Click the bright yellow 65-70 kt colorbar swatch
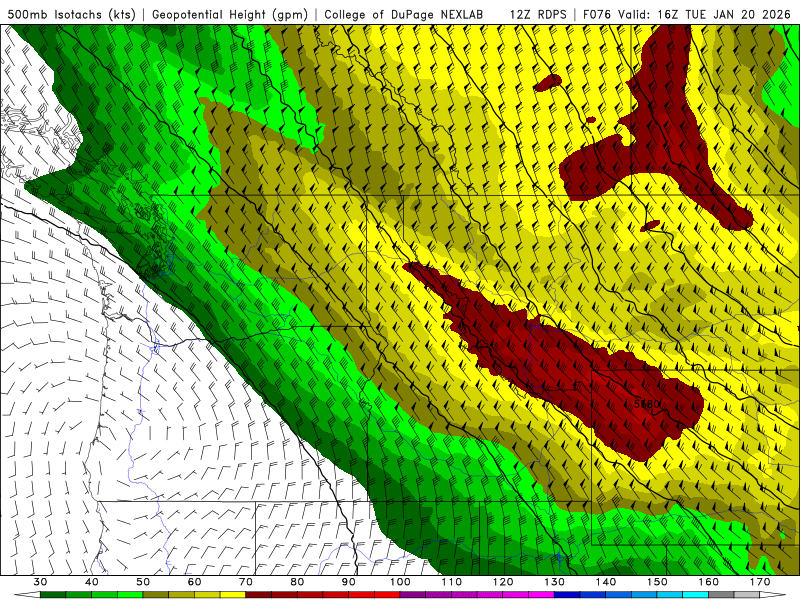Image resolution: width=800 pixels, height=600 pixels. (233, 595)
